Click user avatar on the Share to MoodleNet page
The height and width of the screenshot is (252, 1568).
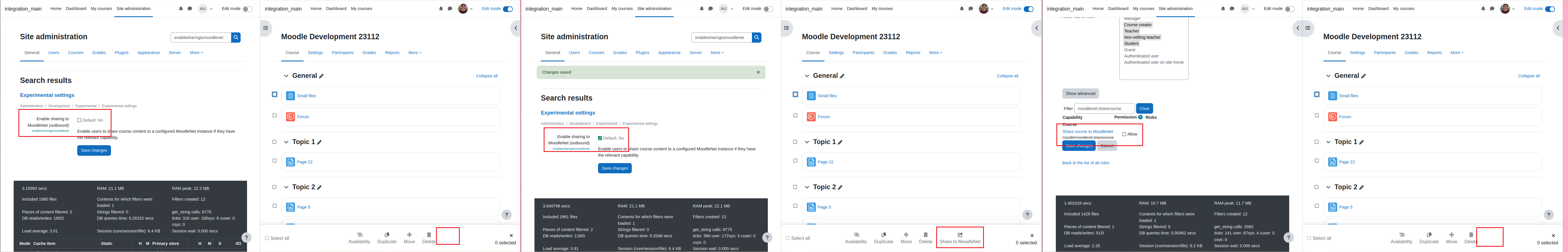(984, 9)
